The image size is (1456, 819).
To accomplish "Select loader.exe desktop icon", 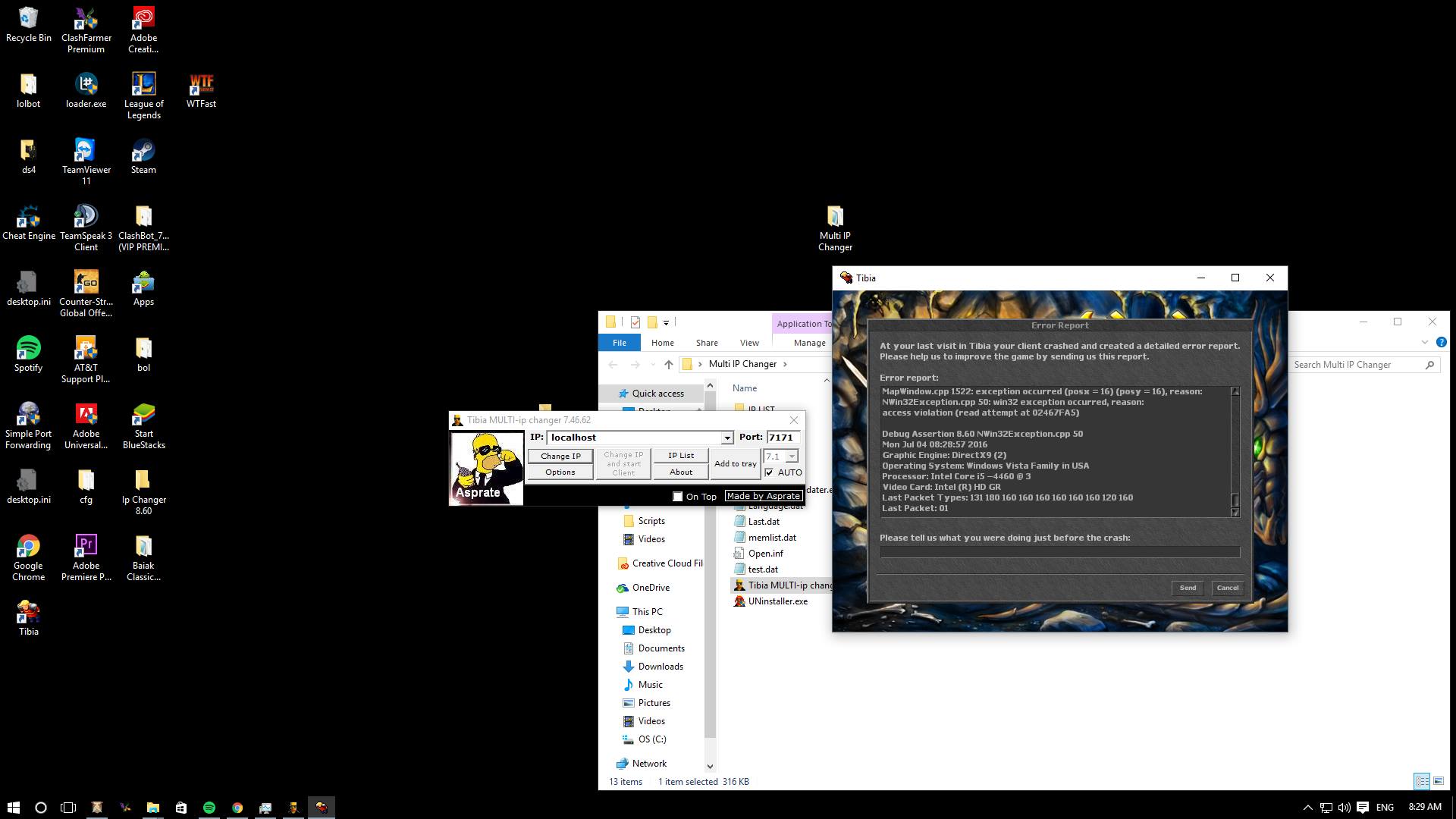I will pos(86,92).
